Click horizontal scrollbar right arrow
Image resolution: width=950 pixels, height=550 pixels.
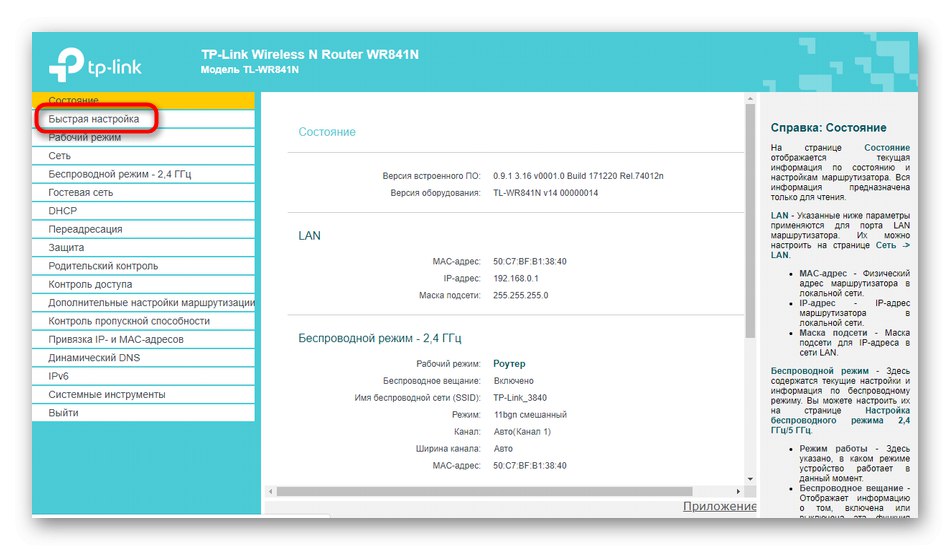pyautogui.click(x=738, y=491)
